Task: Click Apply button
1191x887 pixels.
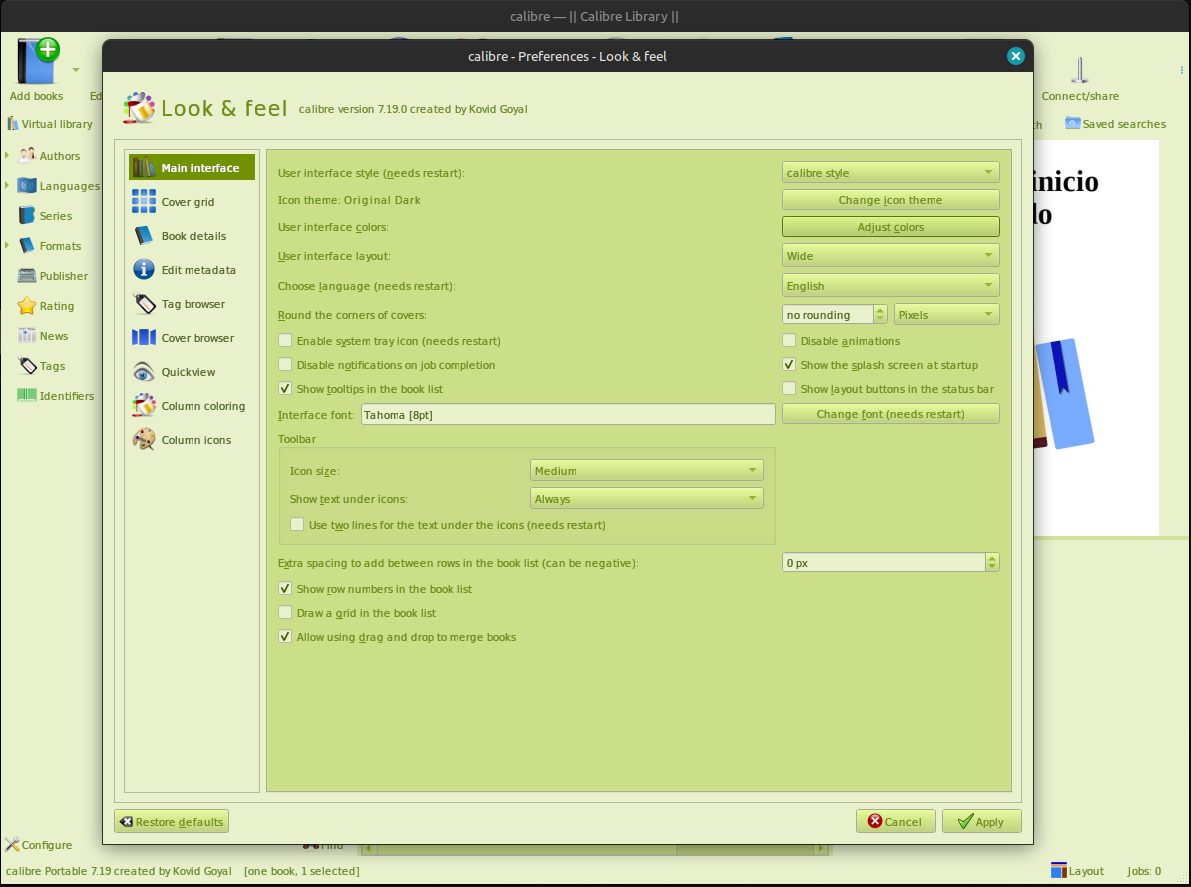Action: [x=981, y=821]
